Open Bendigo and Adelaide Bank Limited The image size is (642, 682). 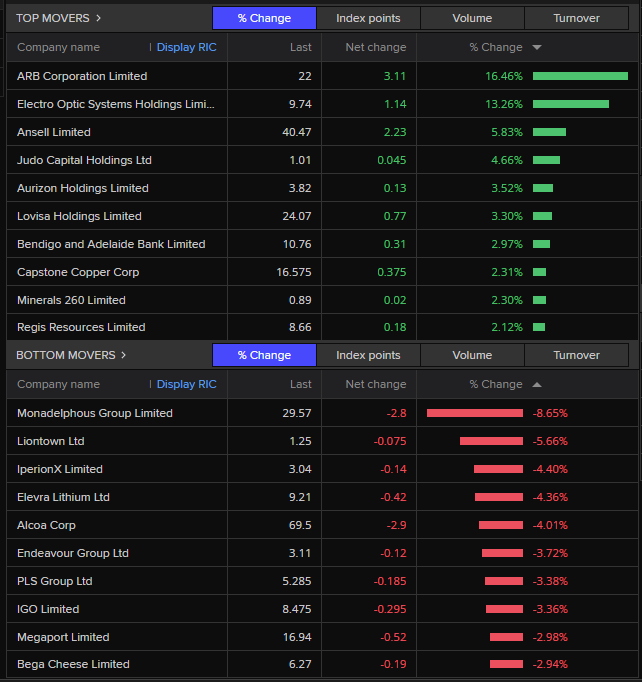point(111,244)
